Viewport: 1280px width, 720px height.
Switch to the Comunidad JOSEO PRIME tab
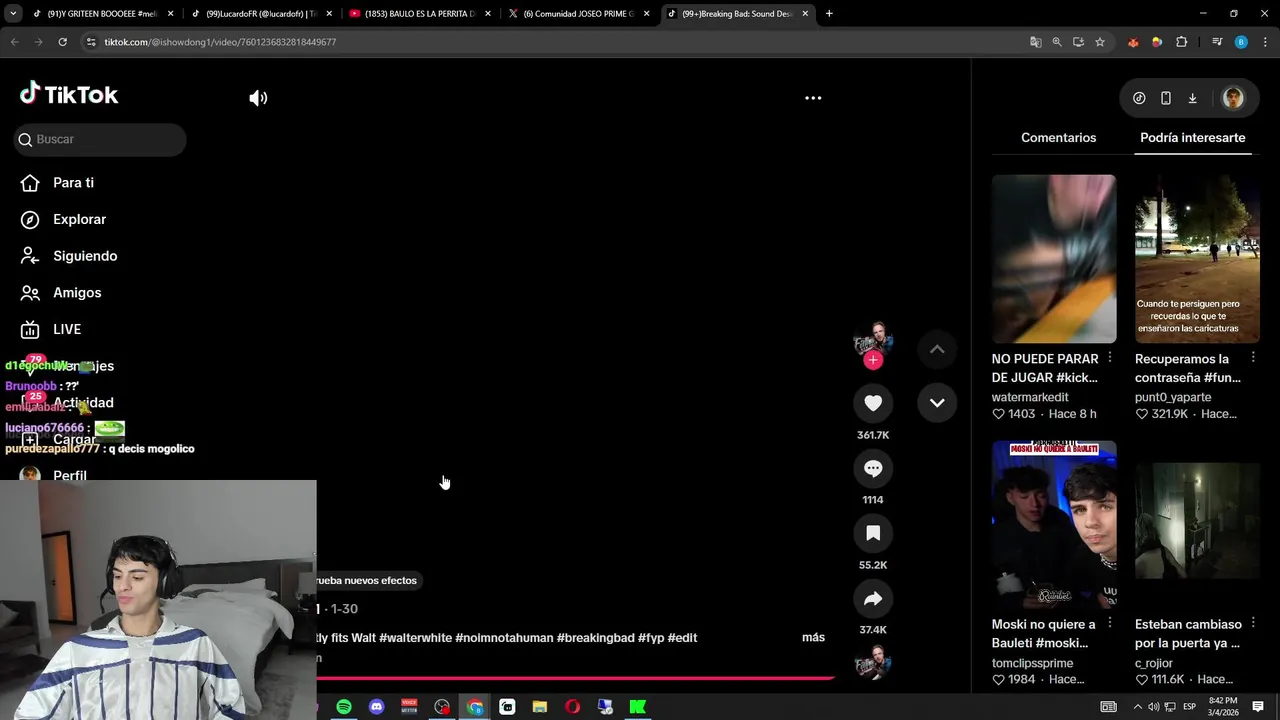click(578, 14)
